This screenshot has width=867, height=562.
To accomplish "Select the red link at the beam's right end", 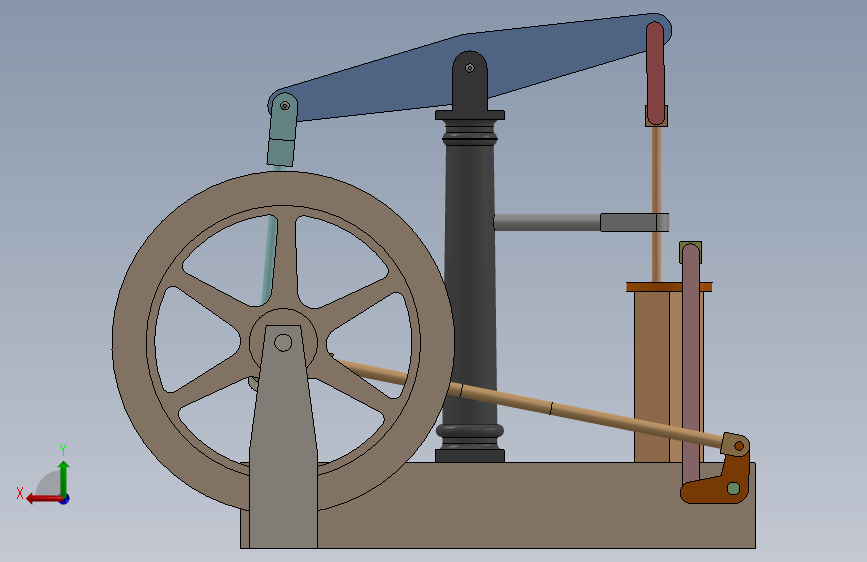I will pyautogui.click(x=655, y=72).
